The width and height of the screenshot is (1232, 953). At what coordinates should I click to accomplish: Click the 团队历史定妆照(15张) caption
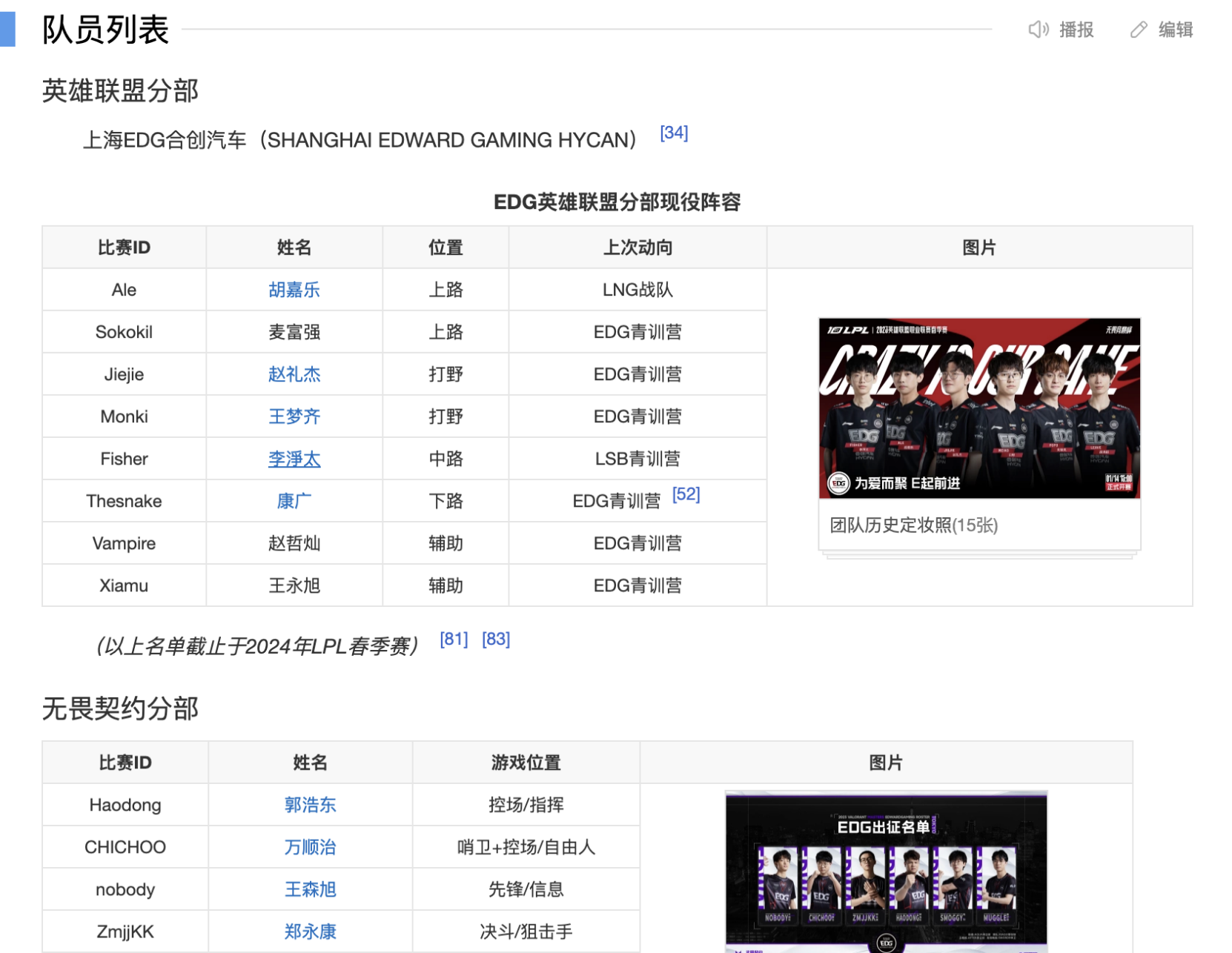(x=913, y=525)
